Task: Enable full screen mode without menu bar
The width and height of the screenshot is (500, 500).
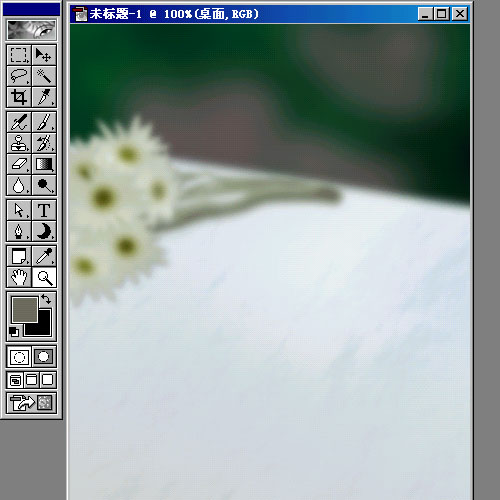Action: coord(48,380)
